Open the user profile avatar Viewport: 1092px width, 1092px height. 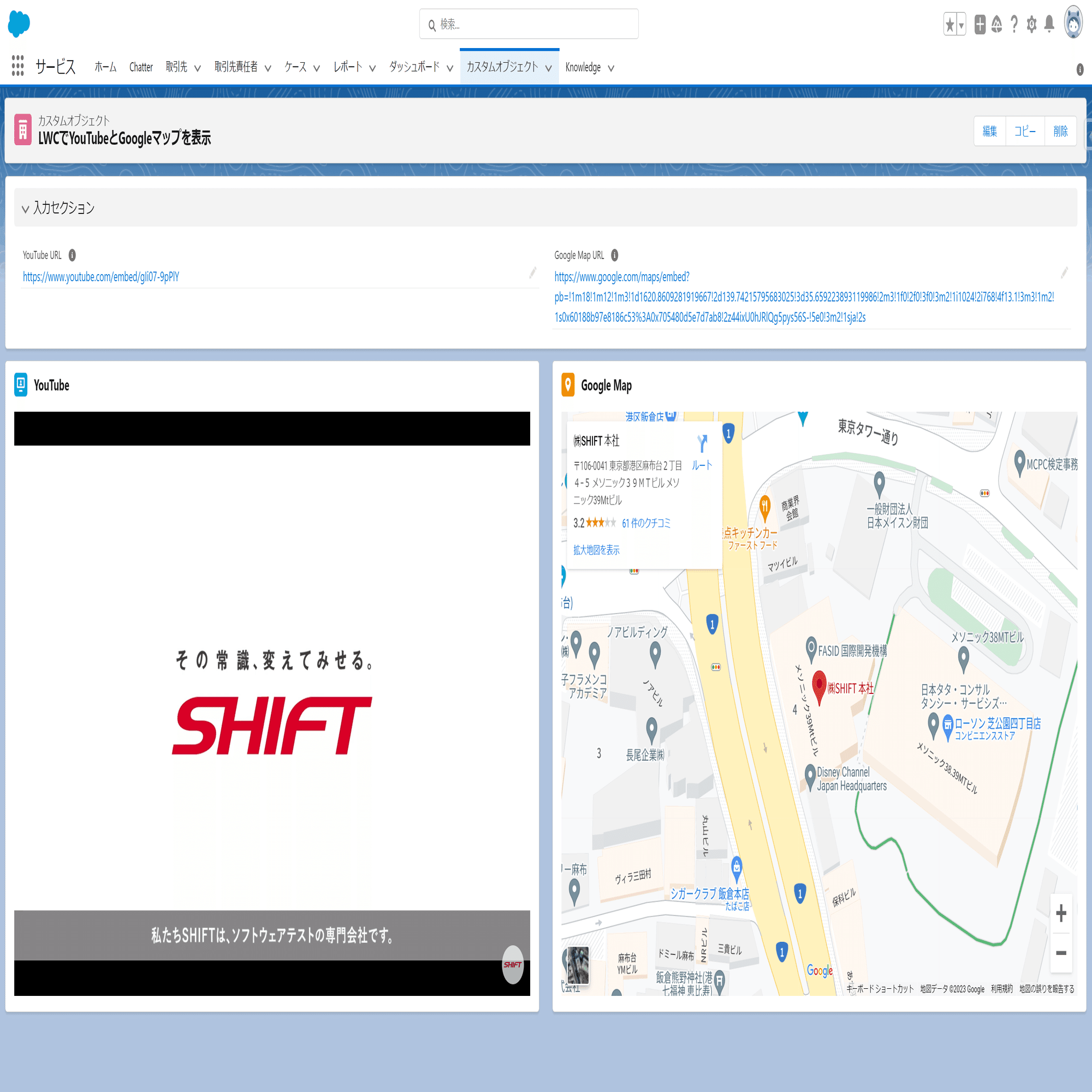[1073, 22]
